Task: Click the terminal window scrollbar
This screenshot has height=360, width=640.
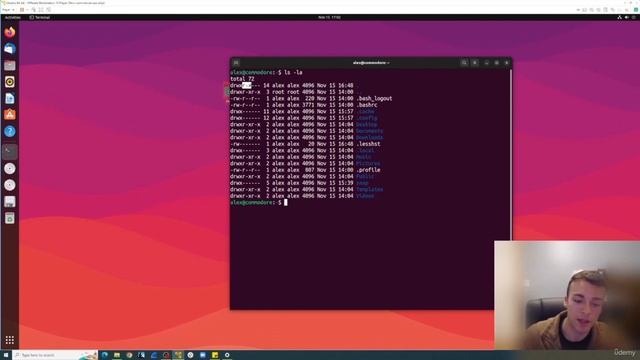Action: (x=510, y=155)
